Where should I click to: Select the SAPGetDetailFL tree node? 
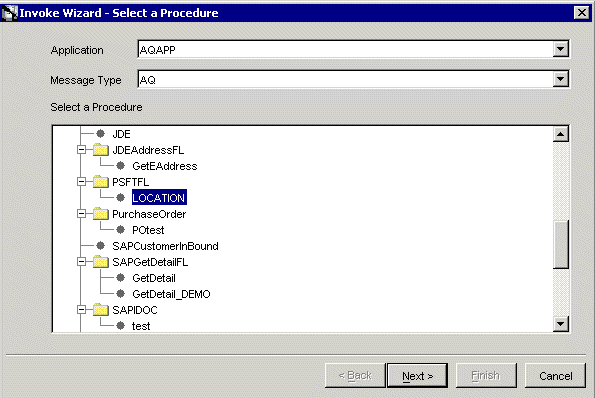click(x=150, y=262)
